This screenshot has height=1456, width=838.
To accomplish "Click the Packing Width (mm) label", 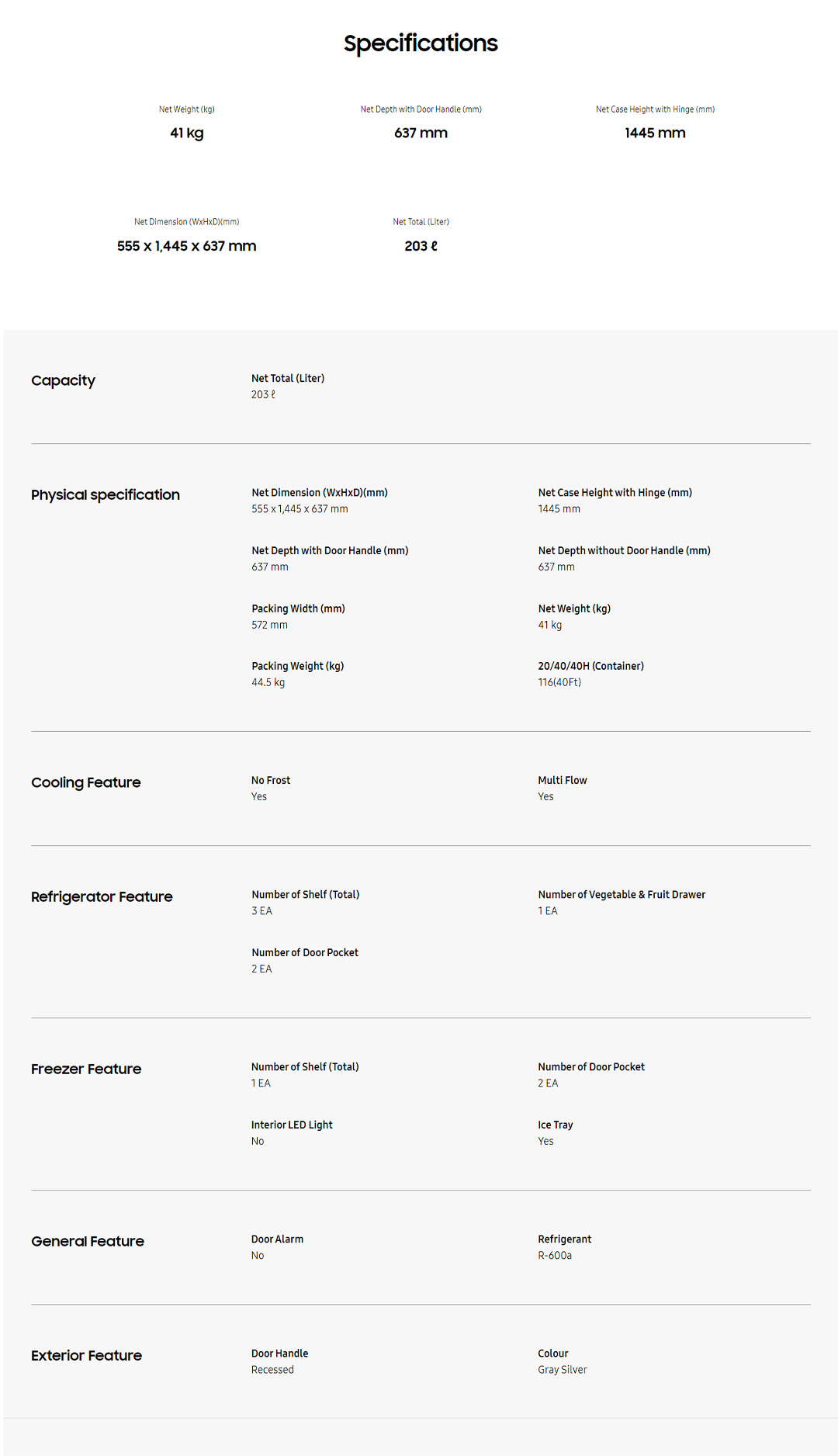I will tap(298, 608).
